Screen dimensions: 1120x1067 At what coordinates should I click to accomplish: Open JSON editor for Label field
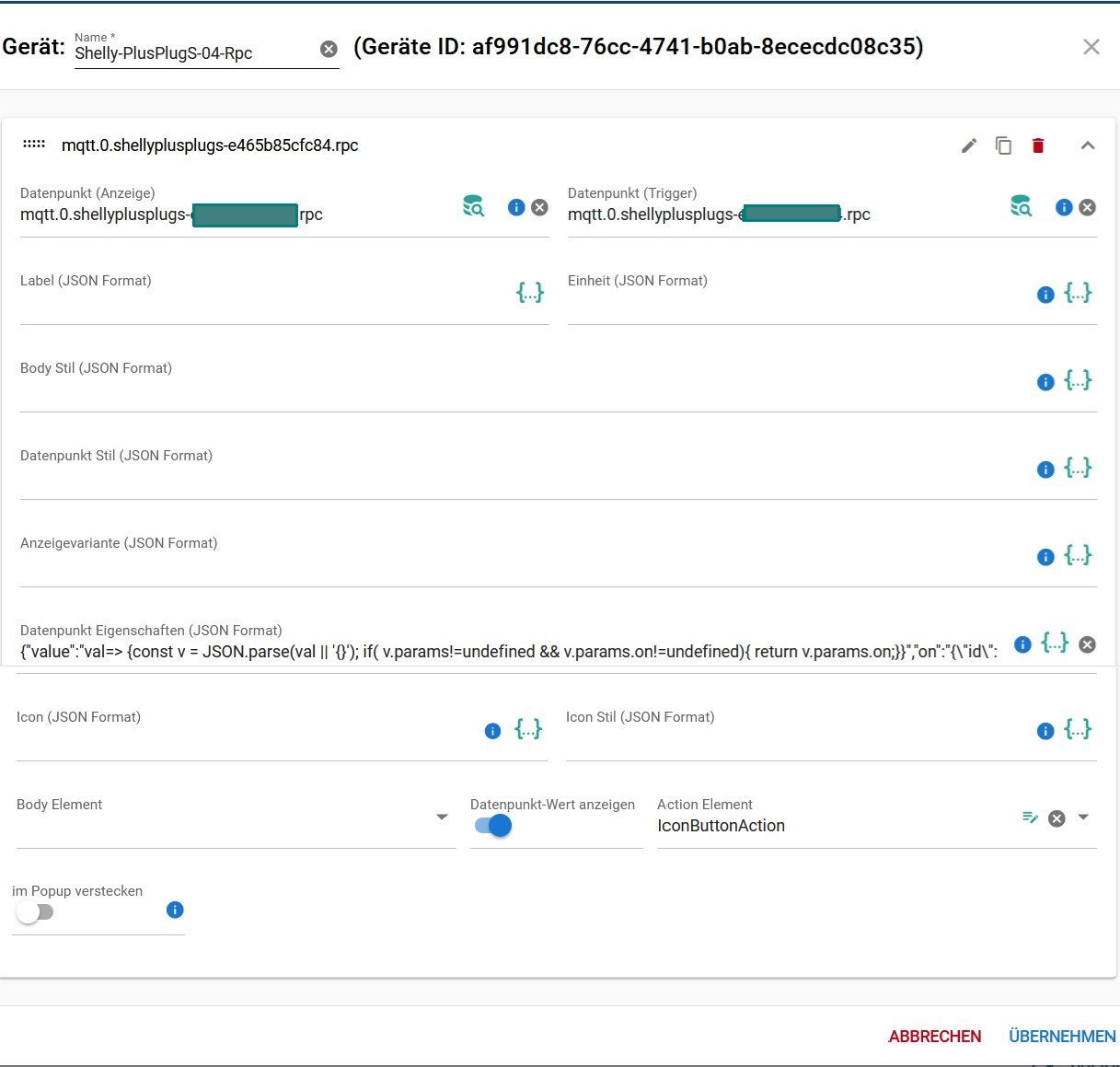click(x=530, y=293)
